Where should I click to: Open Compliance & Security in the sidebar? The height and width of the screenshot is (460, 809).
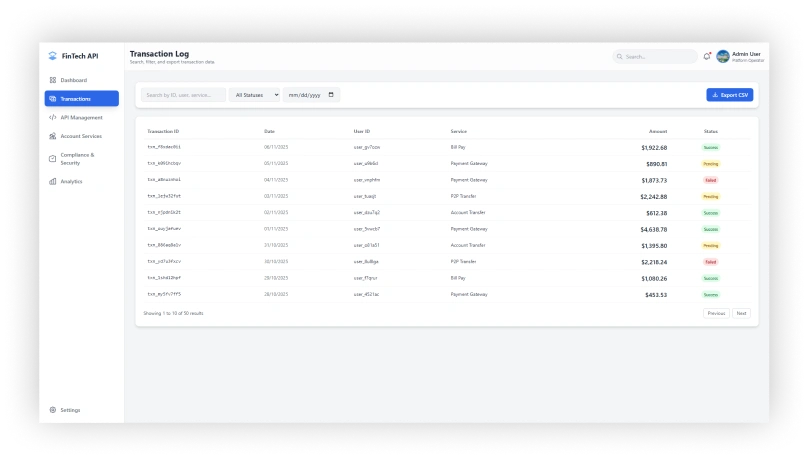click(x=82, y=159)
